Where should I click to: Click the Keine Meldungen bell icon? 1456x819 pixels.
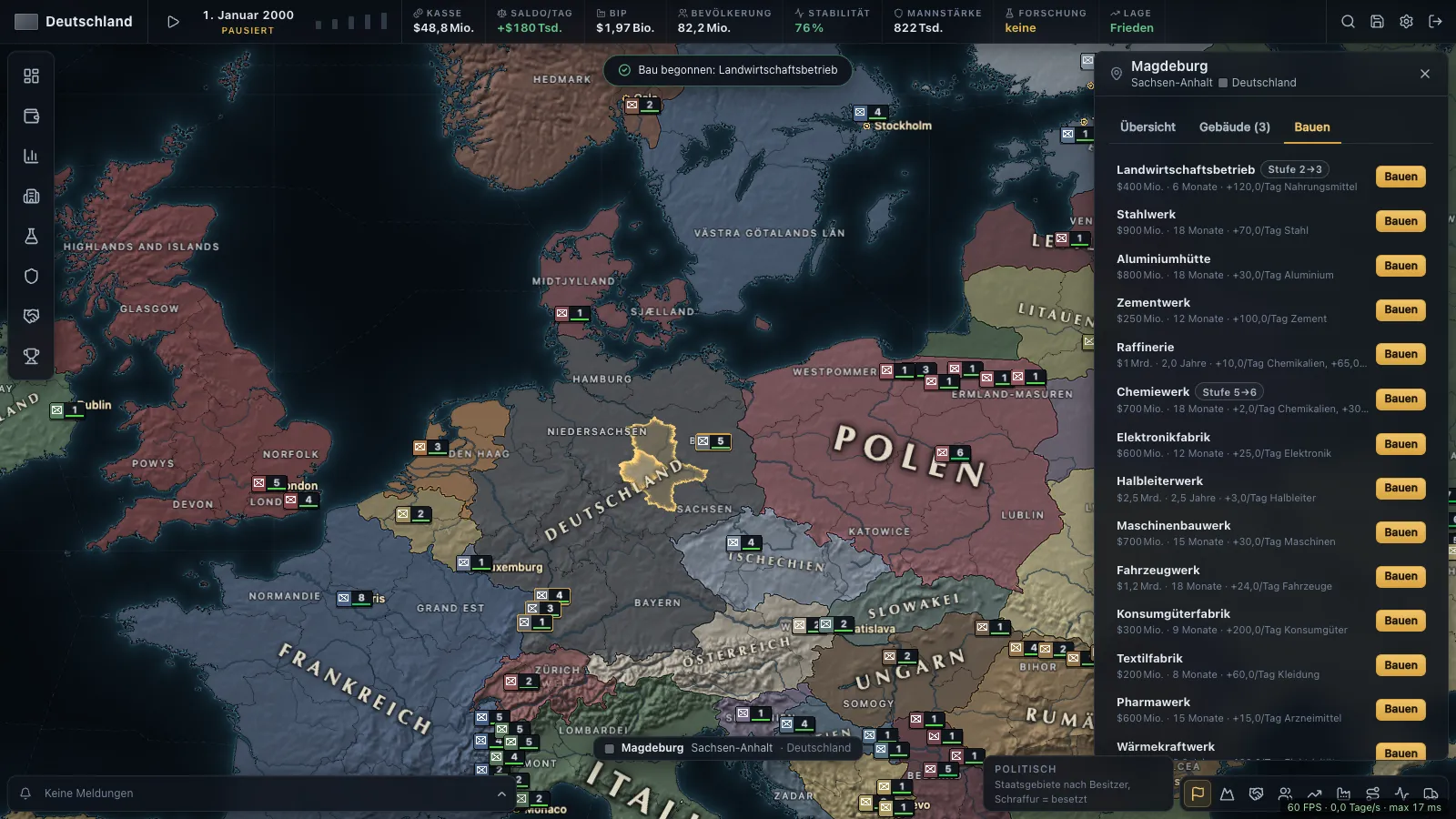pos(25,794)
